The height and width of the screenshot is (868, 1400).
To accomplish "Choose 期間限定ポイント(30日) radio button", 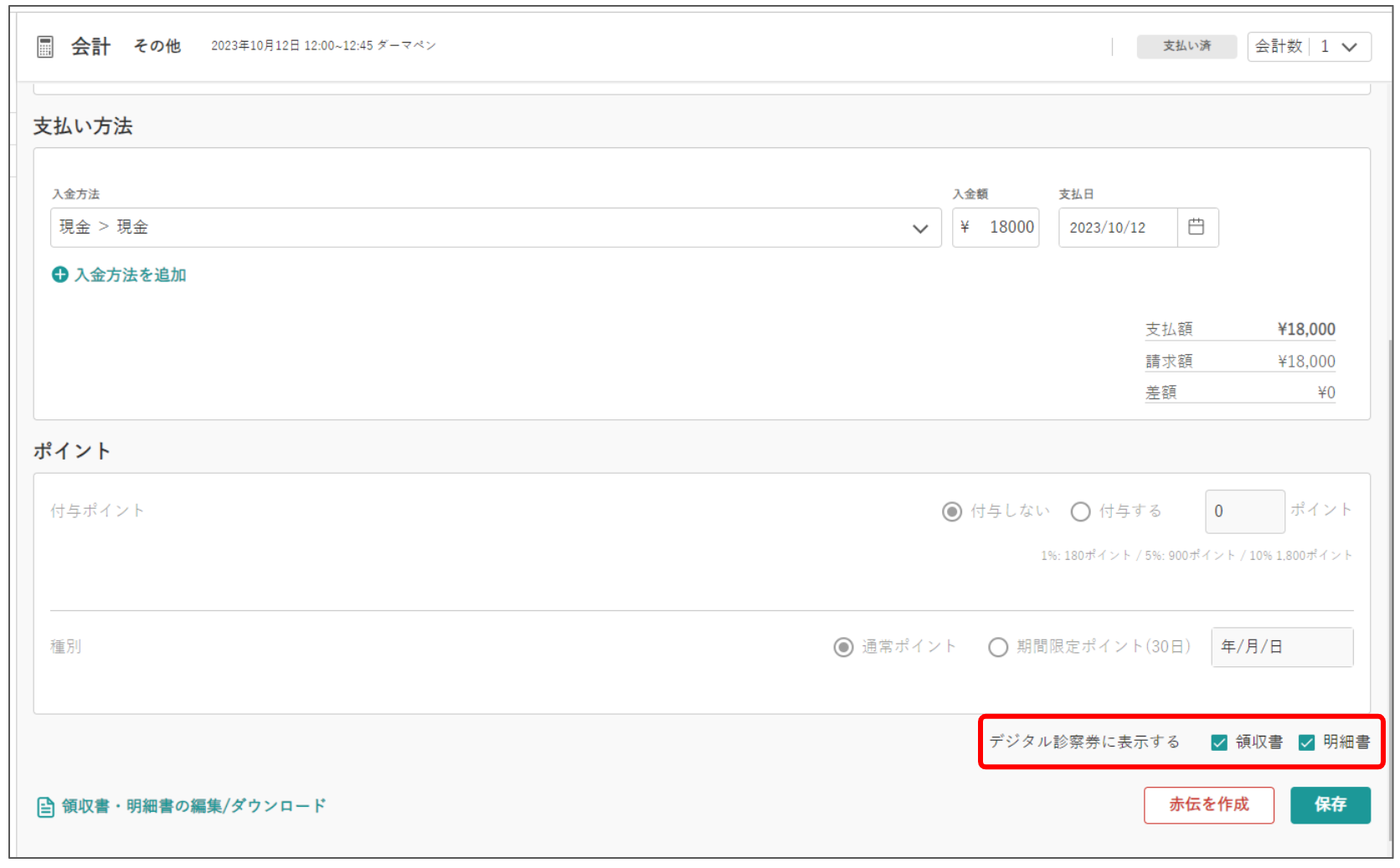I will [x=998, y=647].
